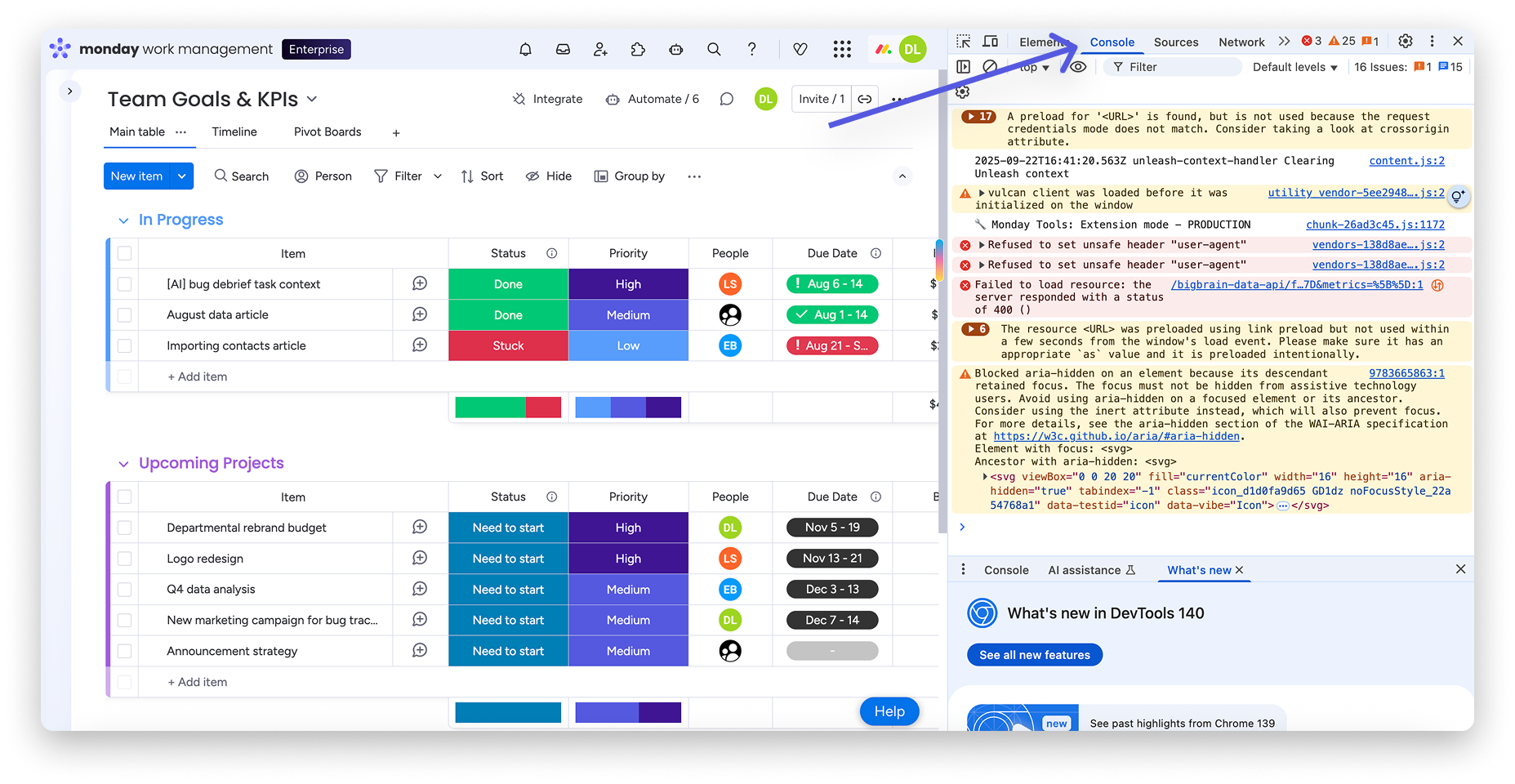Open the apps marketplace puzzle icon

pyautogui.click(x=638, y=50)
